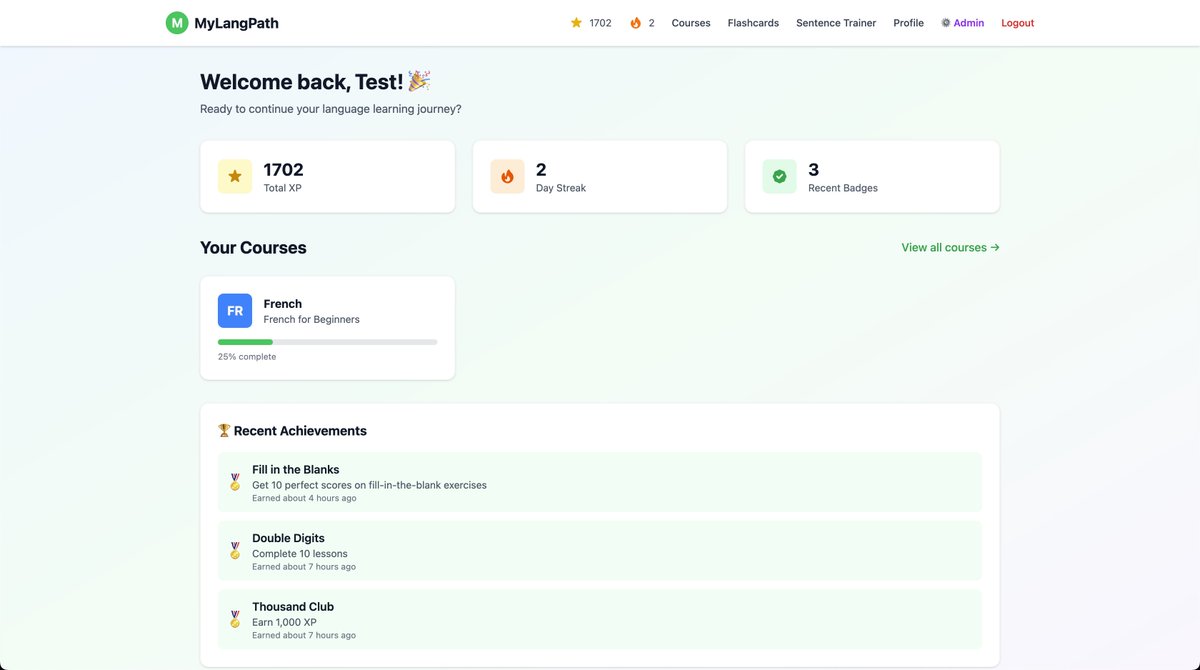Go to Sentence Trainer
Screen dimensions: 1200x670
[836, 23]
